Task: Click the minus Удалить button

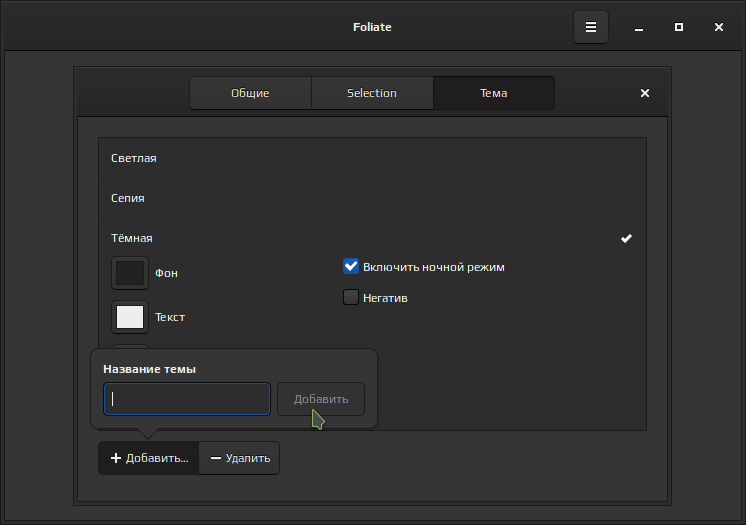Action: coord(240,458)
